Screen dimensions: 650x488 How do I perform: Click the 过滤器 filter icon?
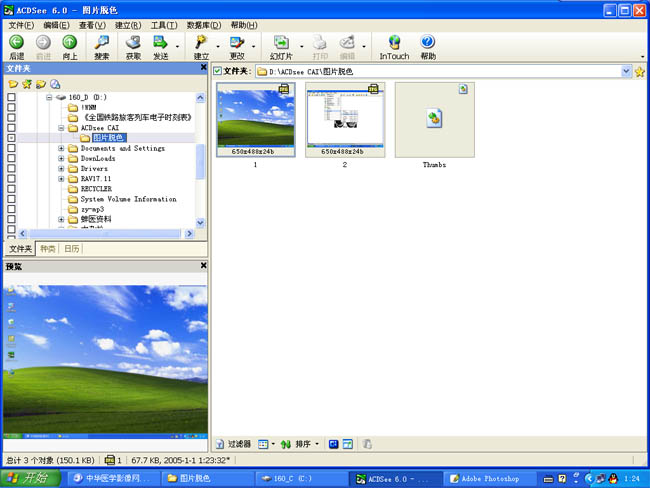(x=220, y=444)
